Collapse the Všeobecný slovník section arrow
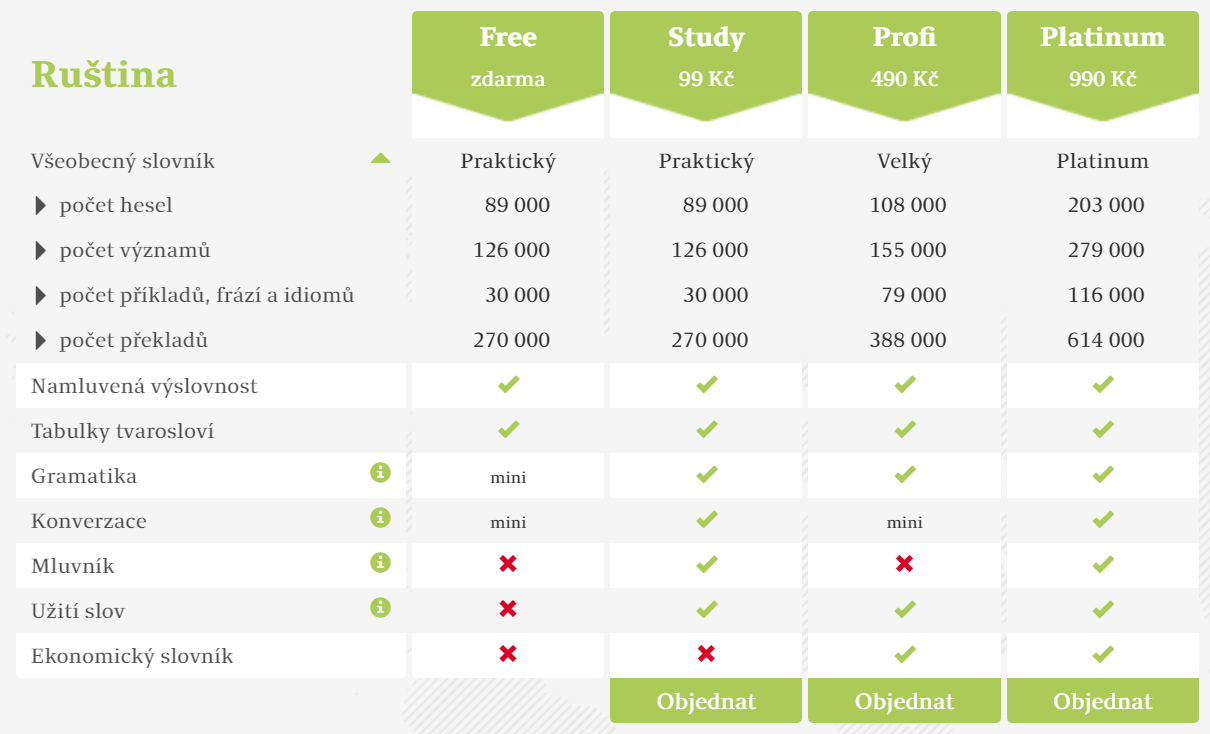 coord(380,158)
